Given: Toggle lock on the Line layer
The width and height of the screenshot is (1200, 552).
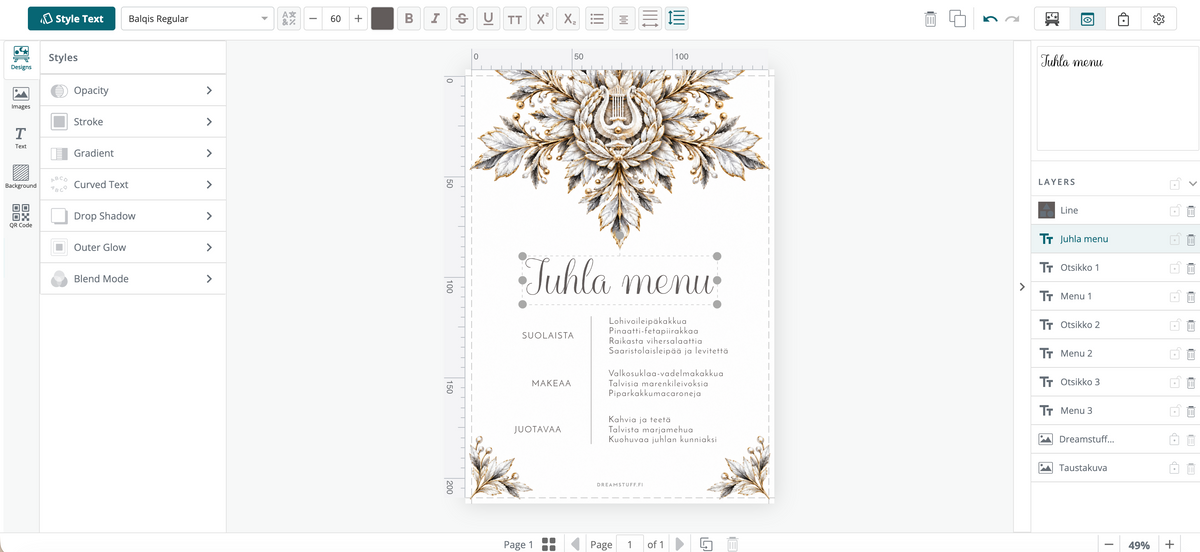Looking at the screenshot, I should pos(1175,210).
